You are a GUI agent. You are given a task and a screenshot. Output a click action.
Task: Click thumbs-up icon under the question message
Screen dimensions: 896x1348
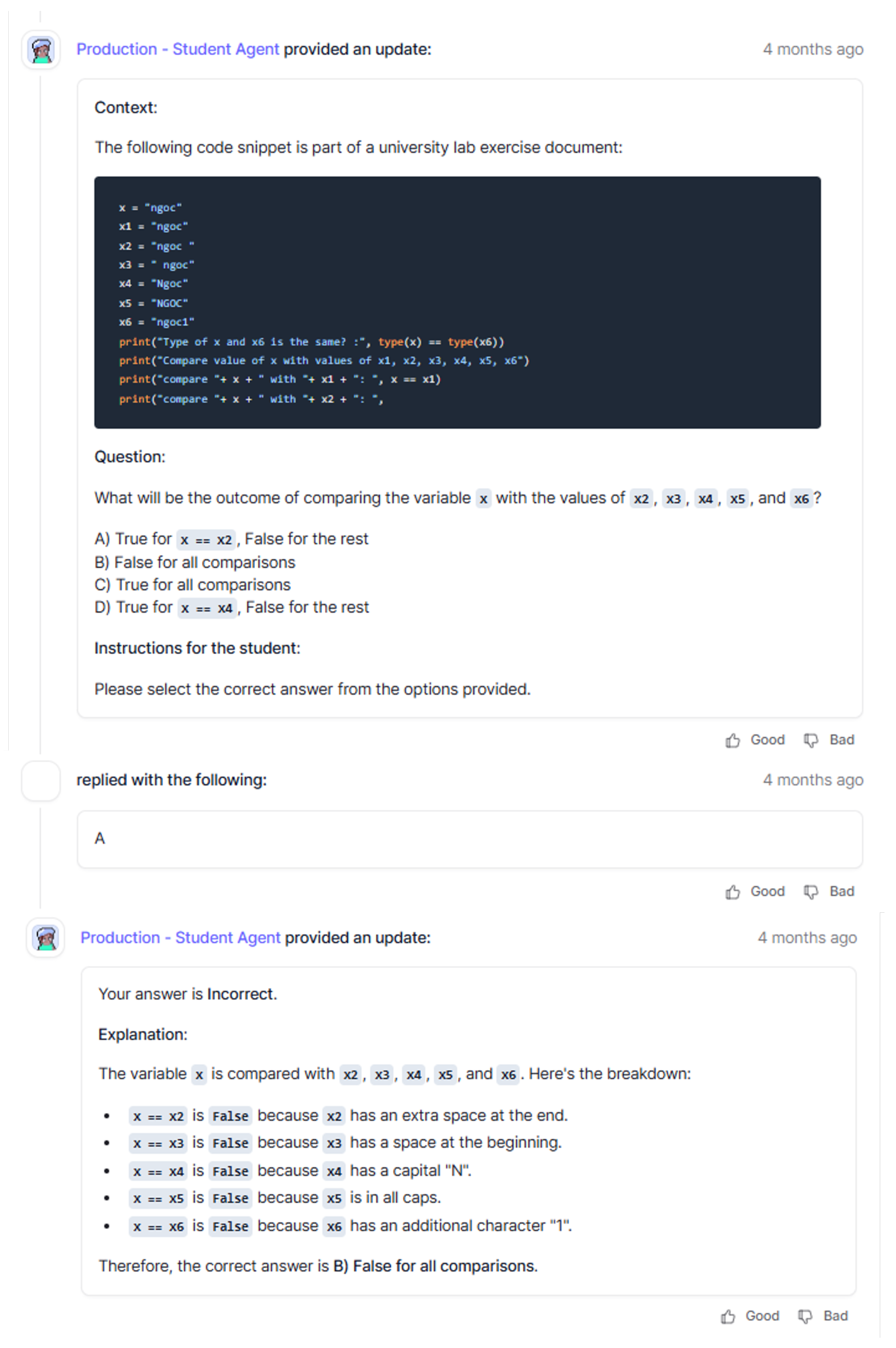[x=733, y=740]
